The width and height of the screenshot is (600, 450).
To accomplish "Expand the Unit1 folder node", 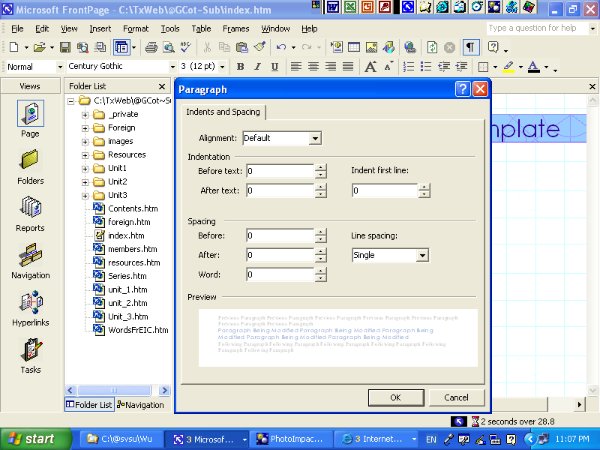I will pyautogui.click(x=85, y=168).
